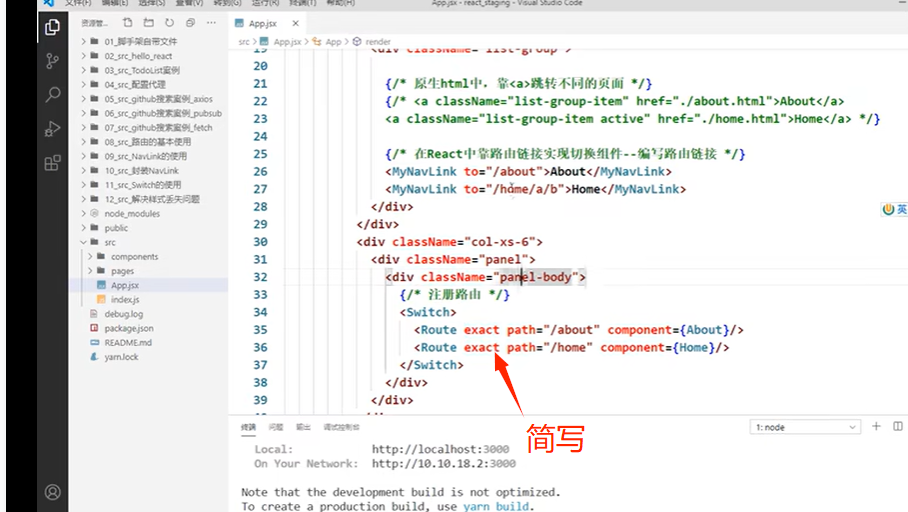Switch to the 终端 panel tab
Screen dimensions: 908x512
coord(248,427)
